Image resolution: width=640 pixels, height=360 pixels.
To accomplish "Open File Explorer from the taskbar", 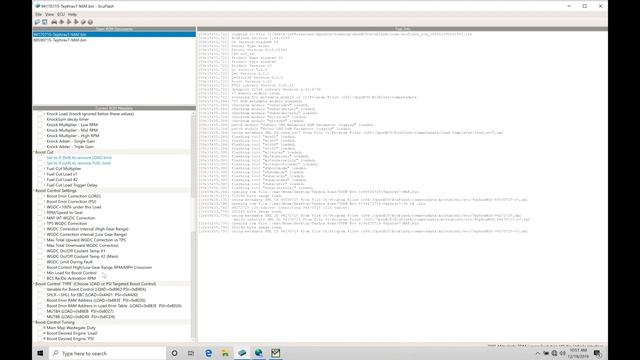I will click(225, 353).
